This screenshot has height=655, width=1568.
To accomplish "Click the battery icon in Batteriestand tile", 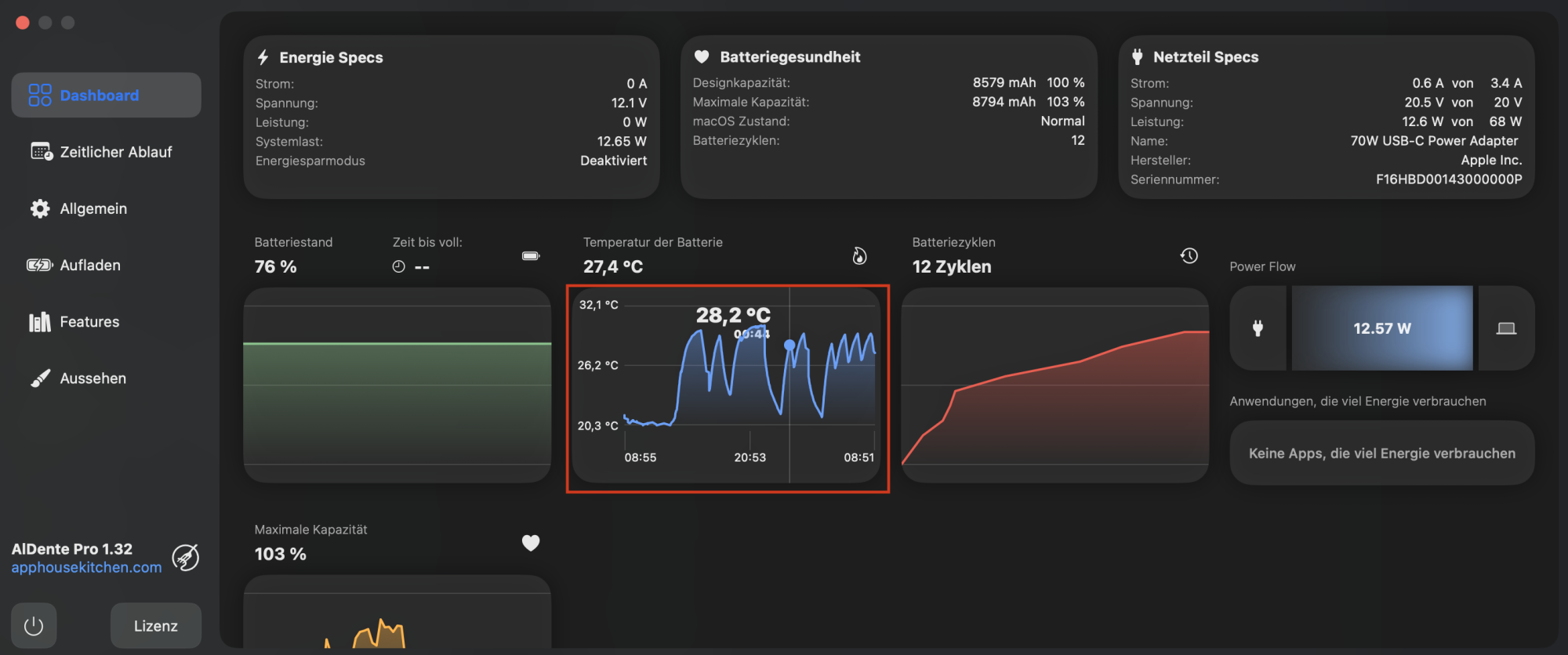I will coord(531,255).
